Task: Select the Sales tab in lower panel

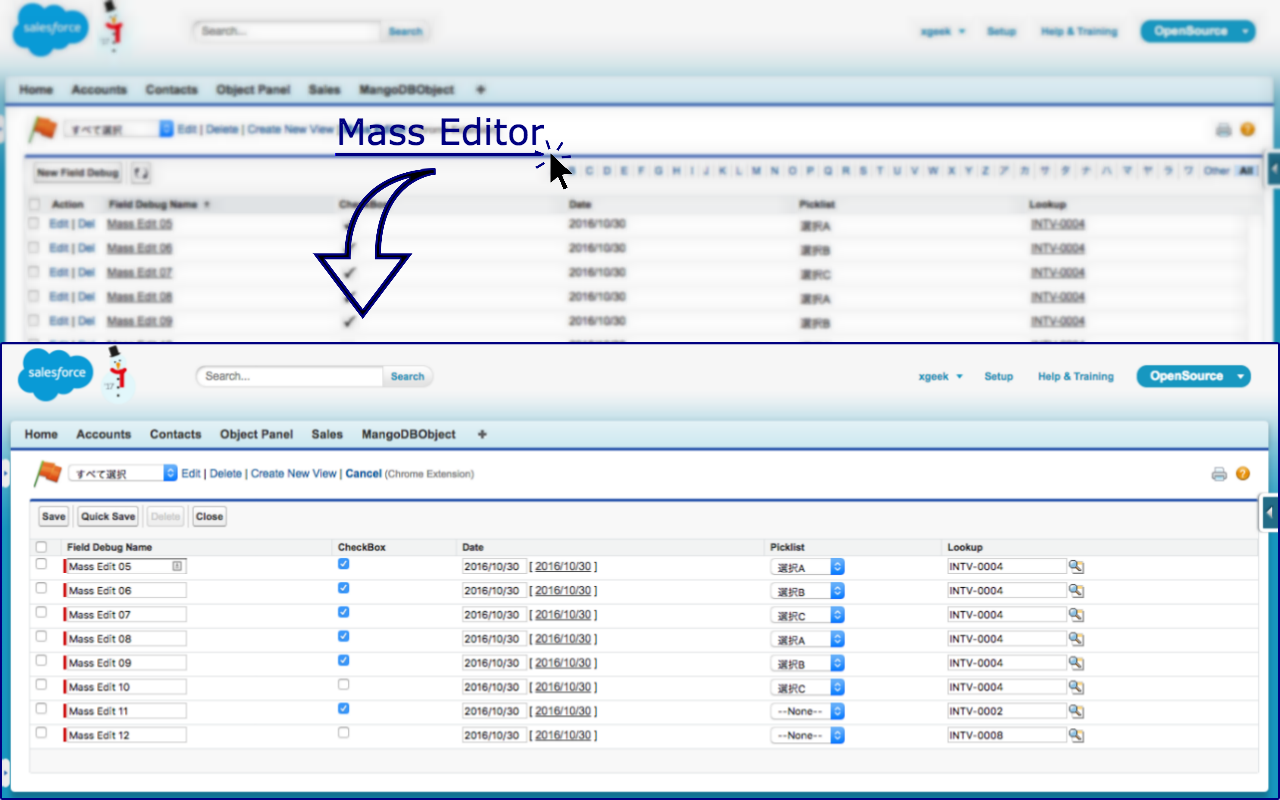Action: coord(327,434)
